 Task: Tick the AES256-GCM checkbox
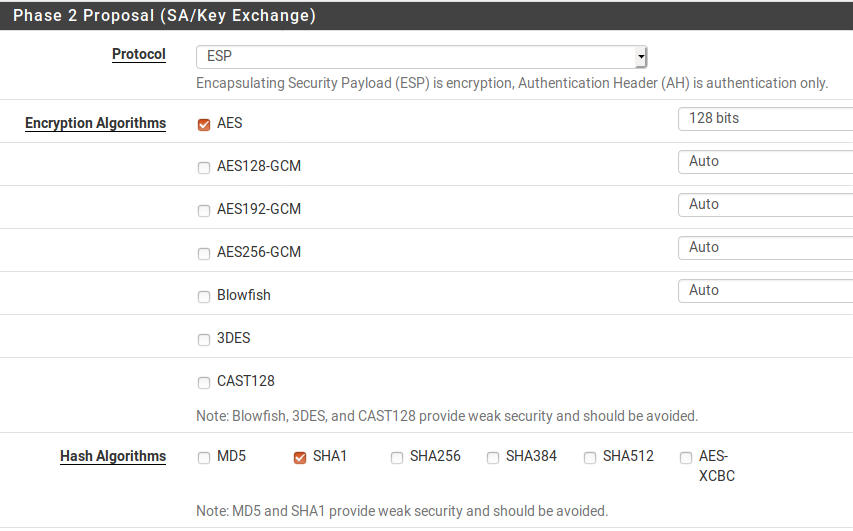204,254
